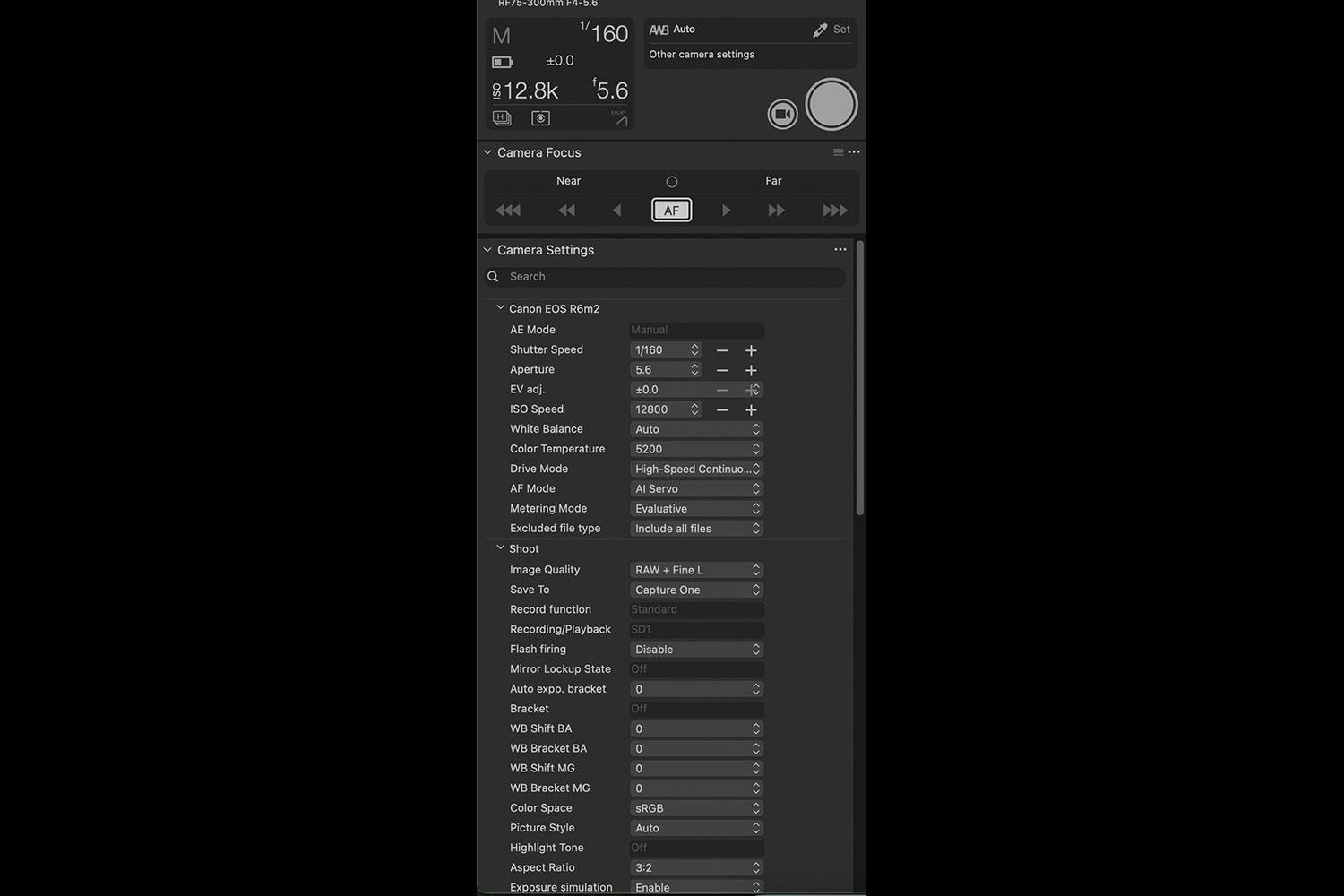This screenshot has width=1344, height=896.
Task: Click the white balance picker eyedropper icon
Action: (x=820, y=30)
